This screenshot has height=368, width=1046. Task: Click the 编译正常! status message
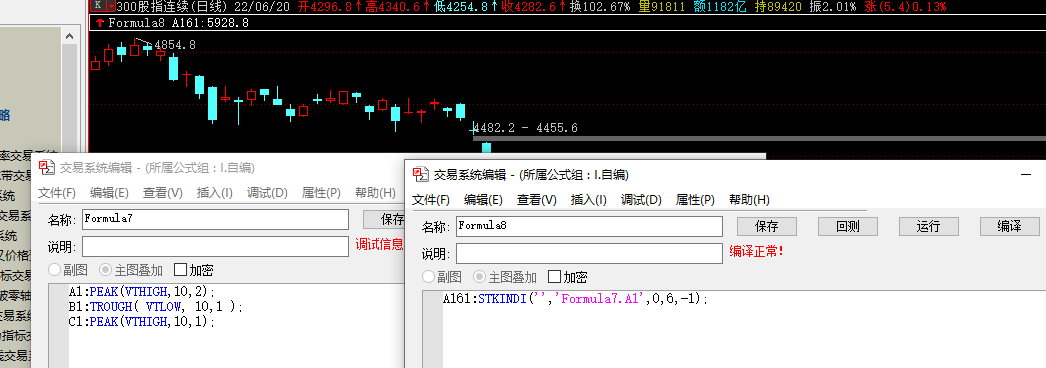click(x=756, y=251)
